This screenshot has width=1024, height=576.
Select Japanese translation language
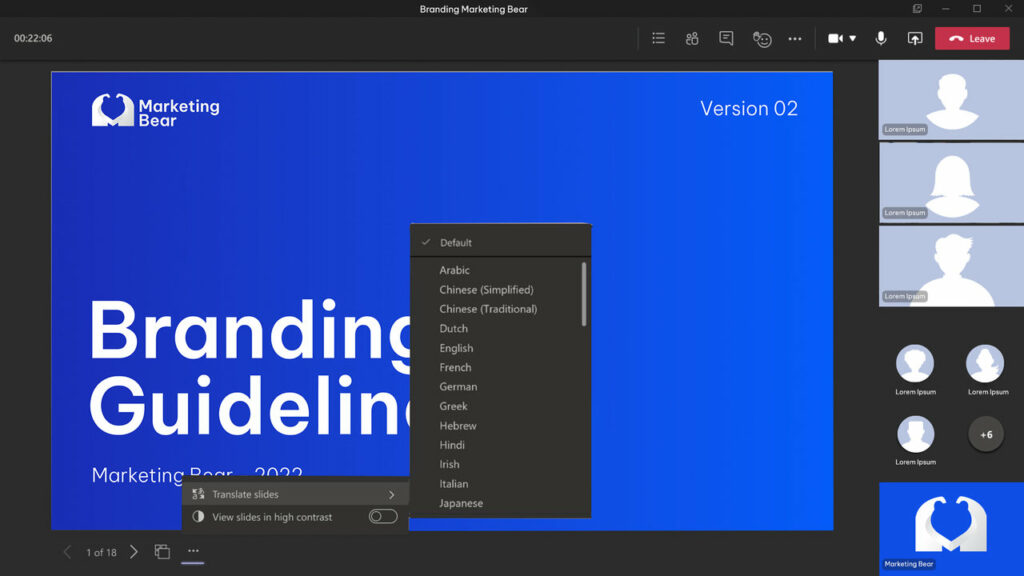461,504
